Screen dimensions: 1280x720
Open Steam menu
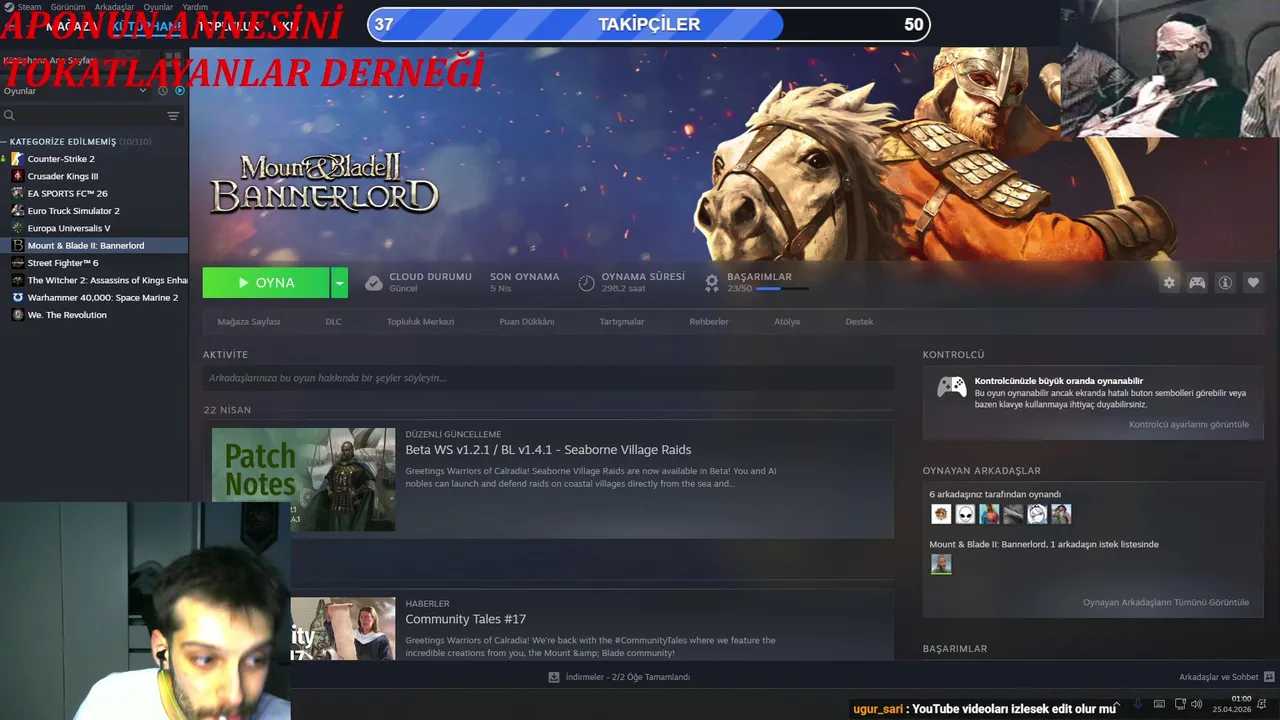(30, 7)
